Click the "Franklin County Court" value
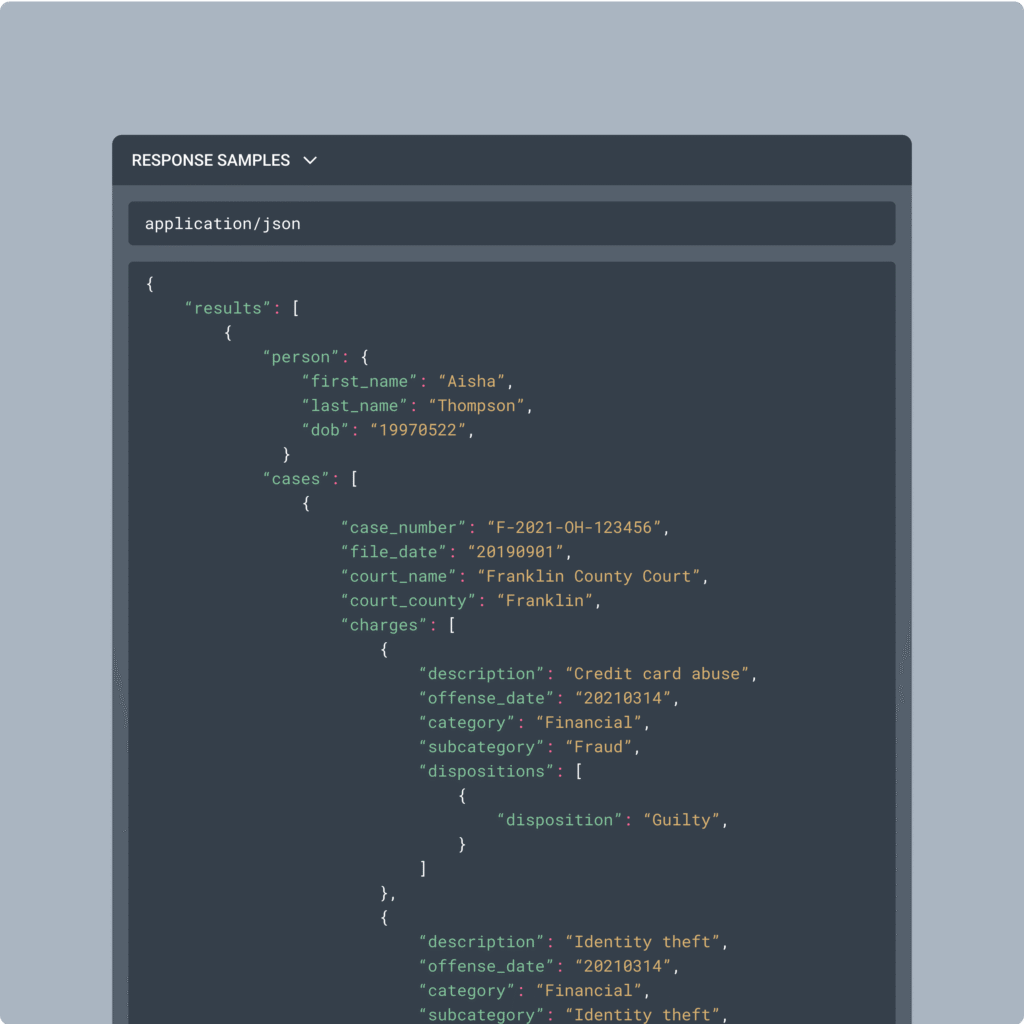Screen dimensions: 1024x1024 coord(589,577)
